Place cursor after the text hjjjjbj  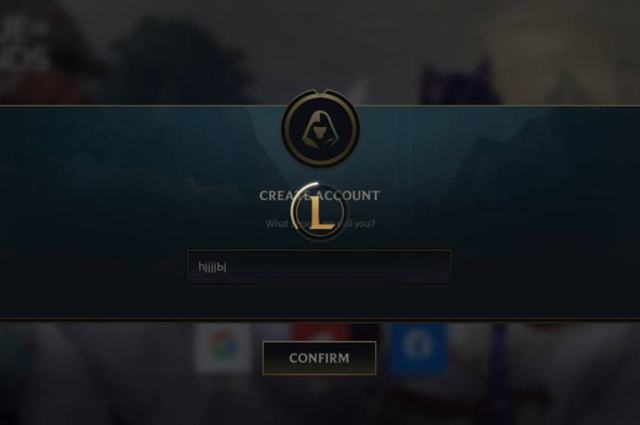click(x=227, y=267)
